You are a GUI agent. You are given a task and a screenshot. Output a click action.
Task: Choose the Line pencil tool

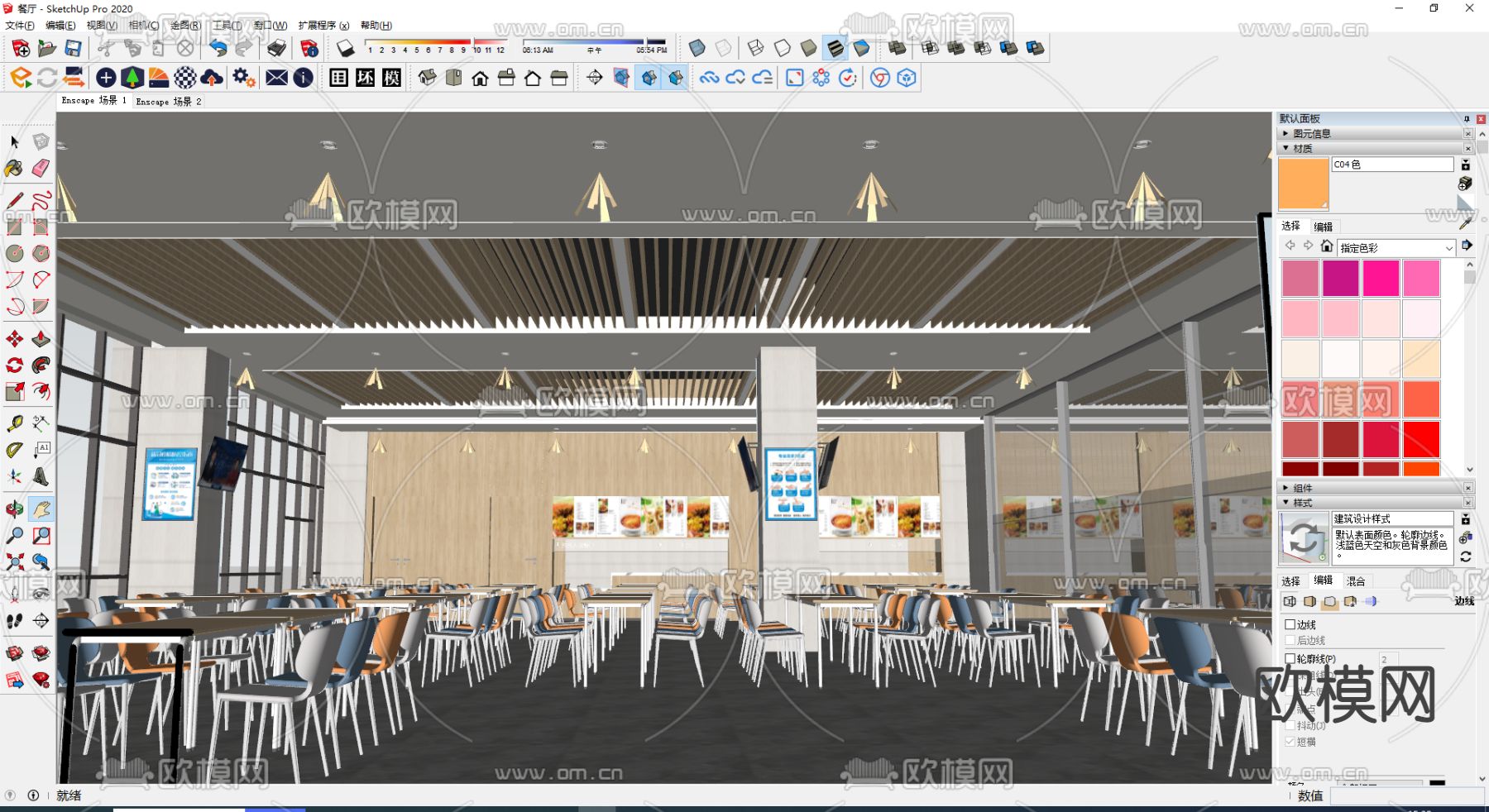(x=14, y=201)
